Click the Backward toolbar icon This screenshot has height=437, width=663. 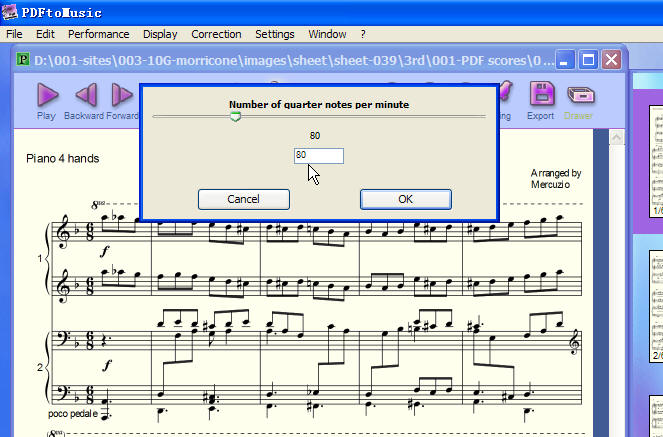point(86,95)
